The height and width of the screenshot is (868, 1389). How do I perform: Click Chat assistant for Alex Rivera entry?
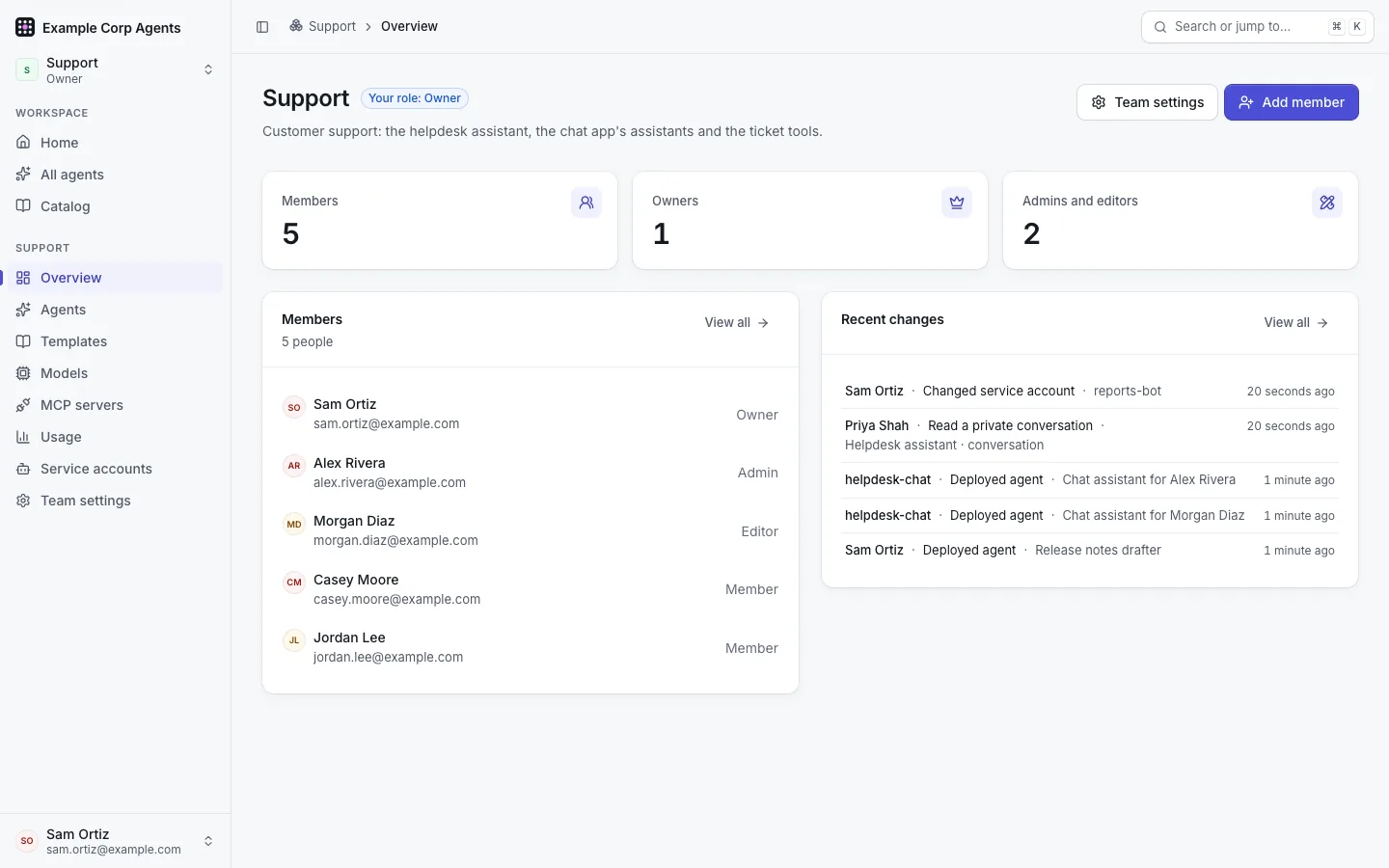tap(1149, 480)
